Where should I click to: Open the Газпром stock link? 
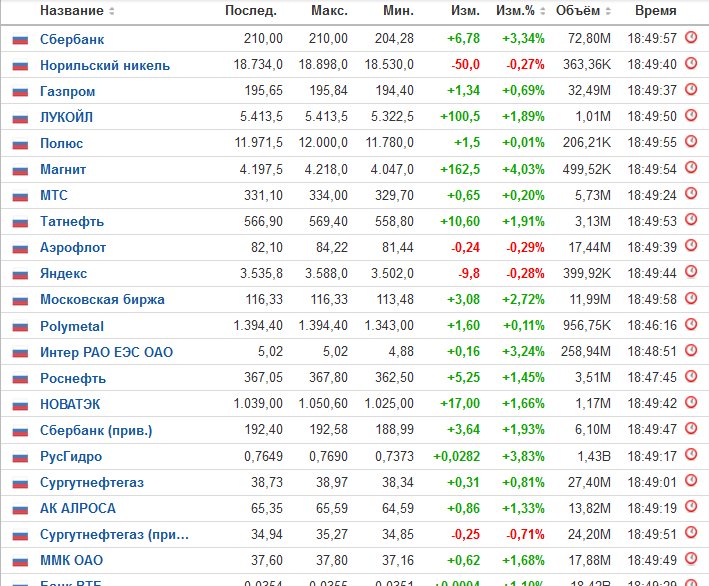[x=68, y=91]
